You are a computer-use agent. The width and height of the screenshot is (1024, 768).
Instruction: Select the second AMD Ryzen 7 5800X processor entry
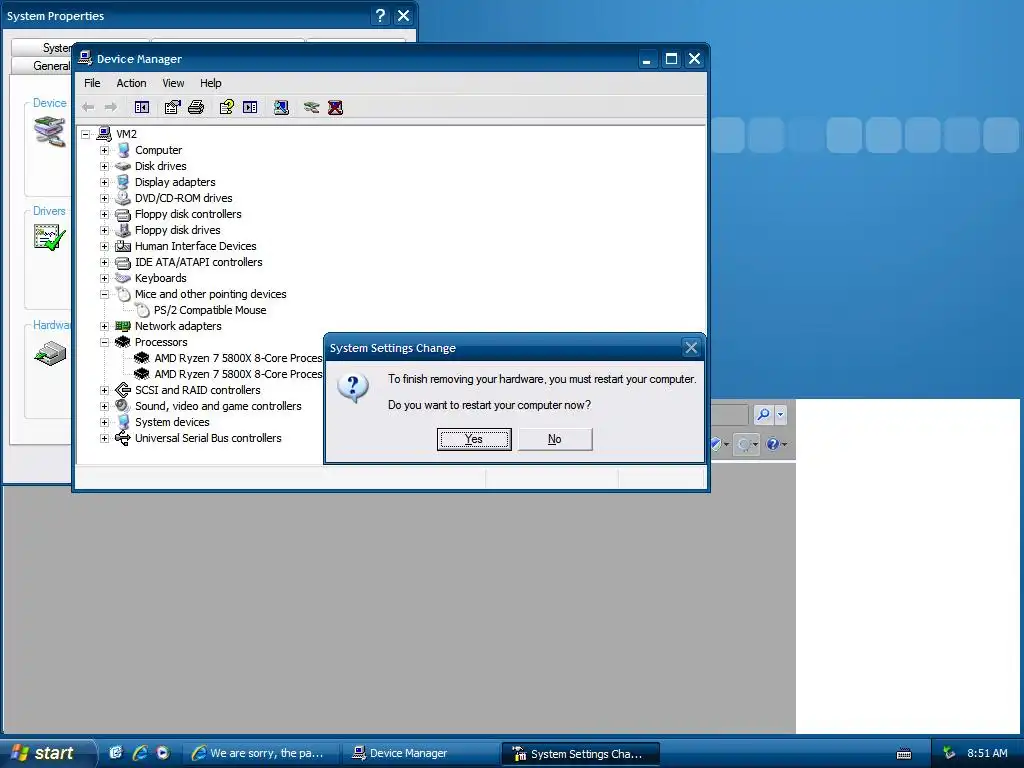point(238,374)
